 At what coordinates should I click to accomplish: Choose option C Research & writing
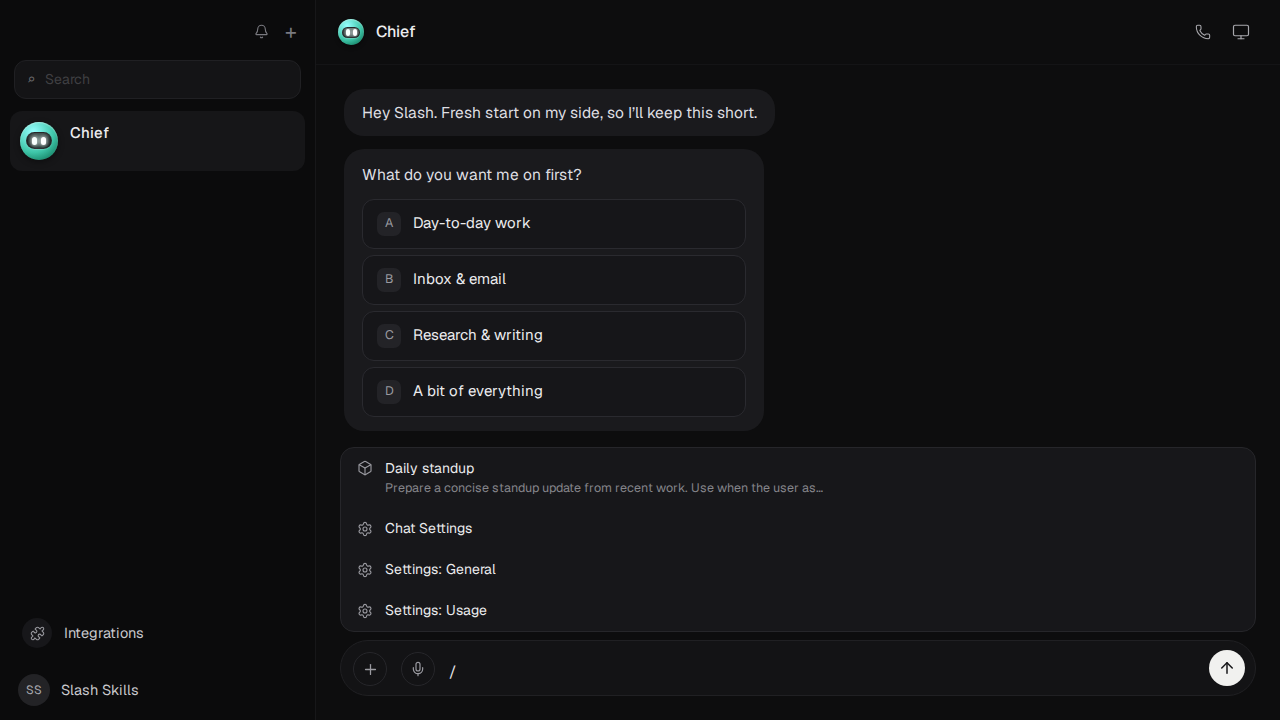pos(554,335)
